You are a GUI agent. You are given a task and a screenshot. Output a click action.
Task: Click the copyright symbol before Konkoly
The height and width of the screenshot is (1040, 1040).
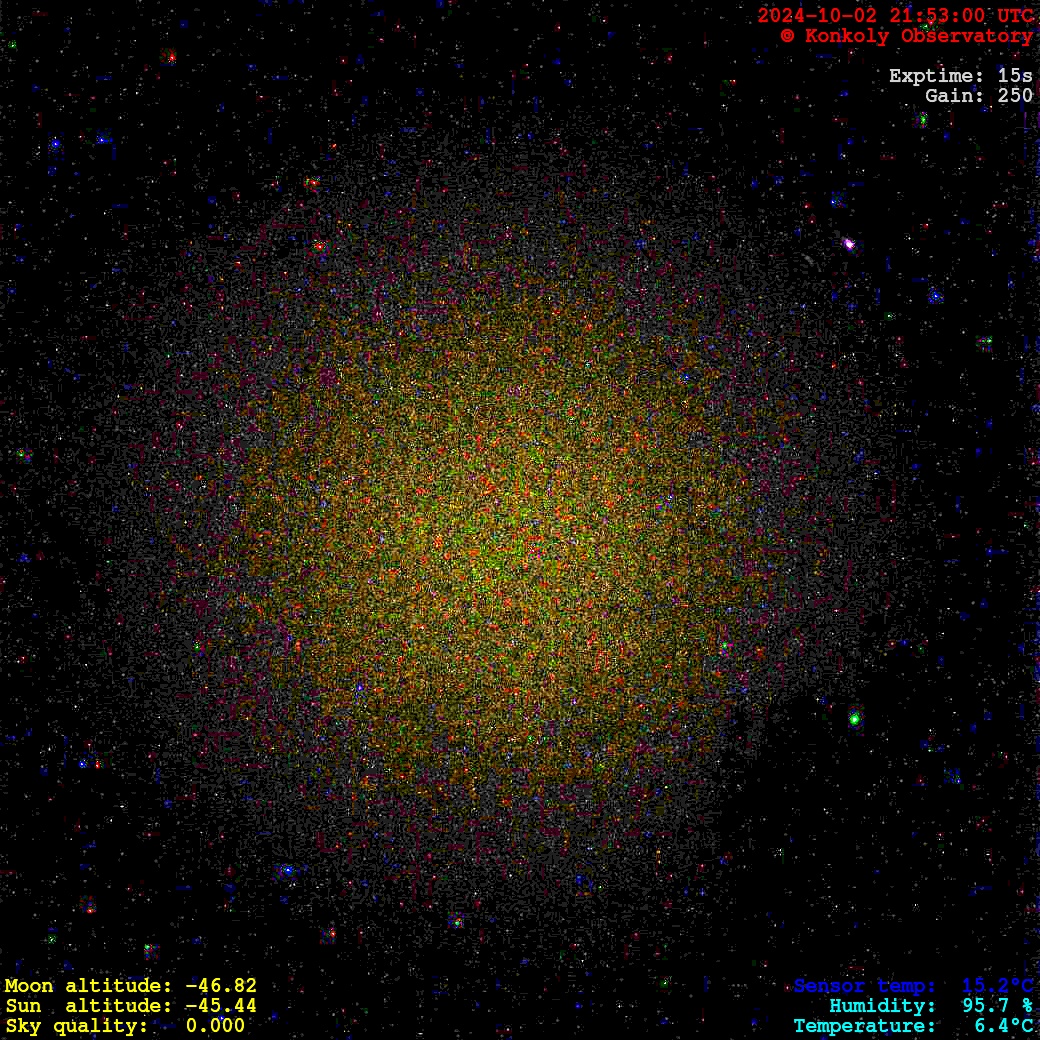coord(787,36)
